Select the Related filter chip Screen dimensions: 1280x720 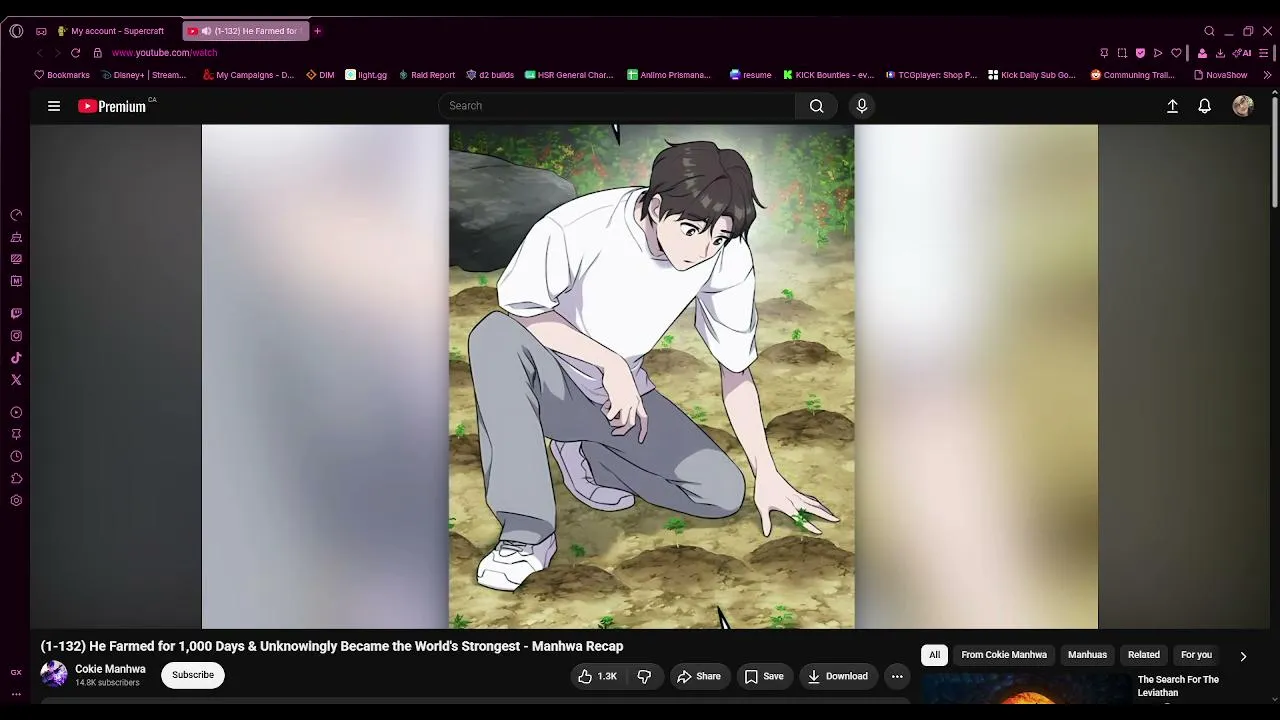1144,655
